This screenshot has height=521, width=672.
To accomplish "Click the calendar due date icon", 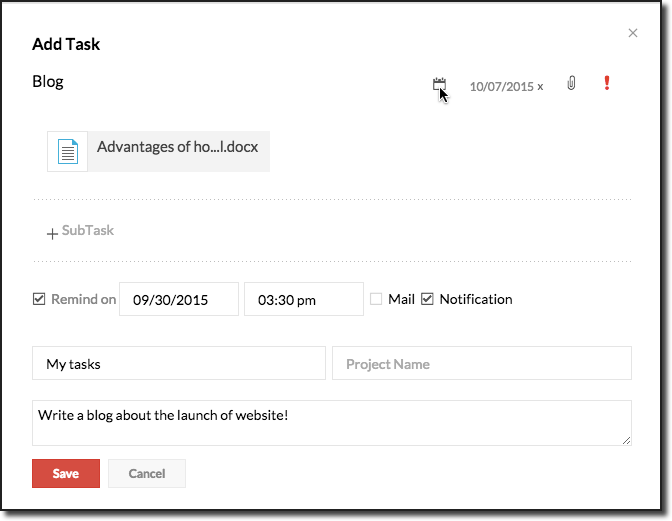I will [438, 85].
